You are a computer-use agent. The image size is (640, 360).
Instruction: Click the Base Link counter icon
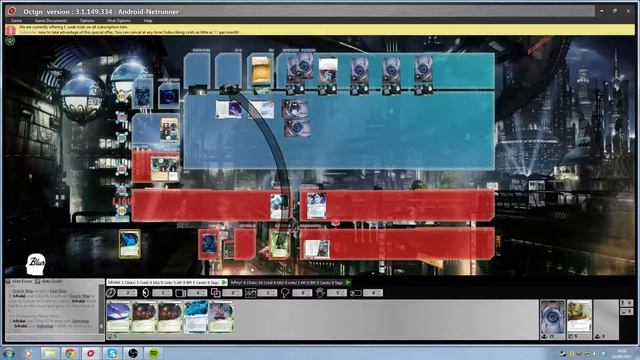coord(216,293)
